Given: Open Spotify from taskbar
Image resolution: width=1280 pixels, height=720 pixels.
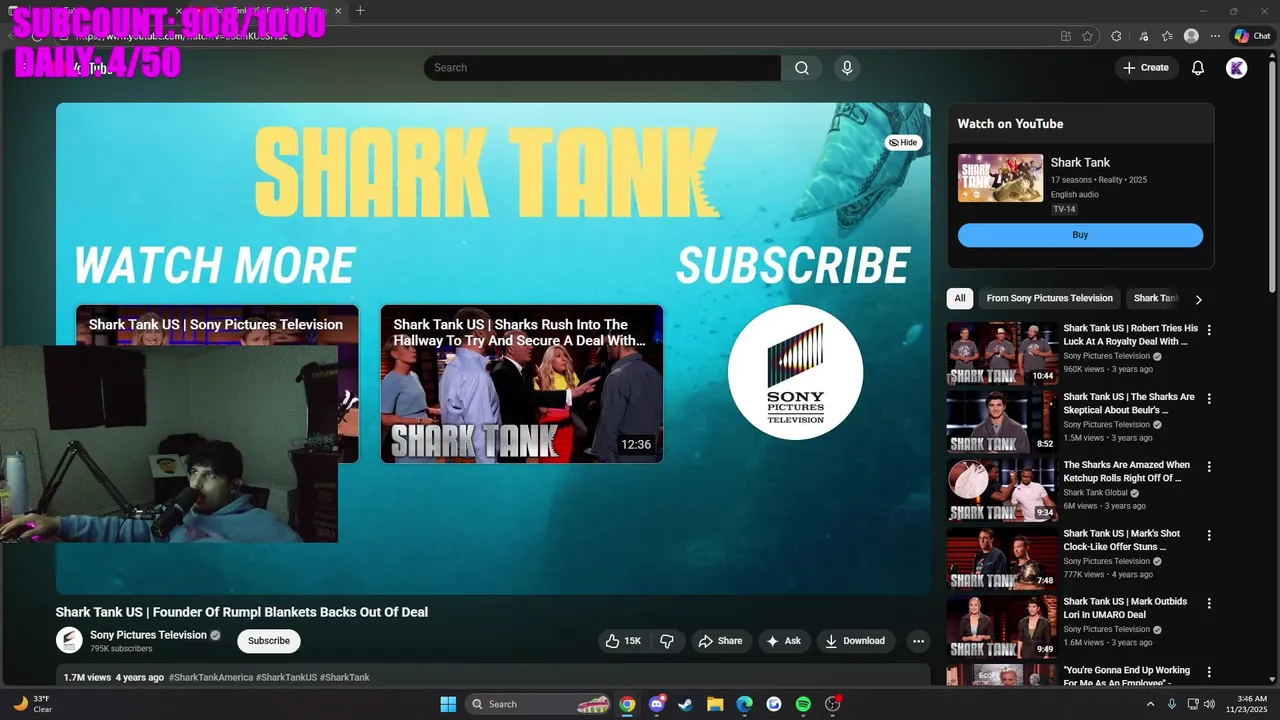Looking at the screenshot, I should (803, 704).
